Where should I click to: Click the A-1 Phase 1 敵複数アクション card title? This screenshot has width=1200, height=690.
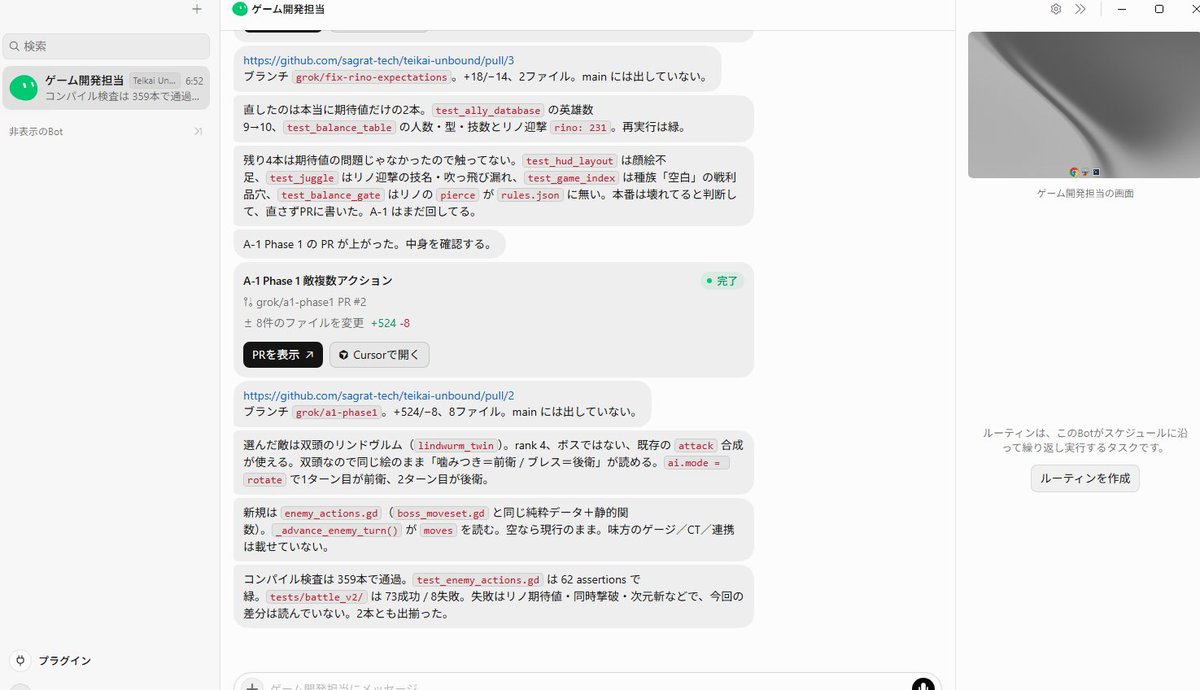[318, 281]
